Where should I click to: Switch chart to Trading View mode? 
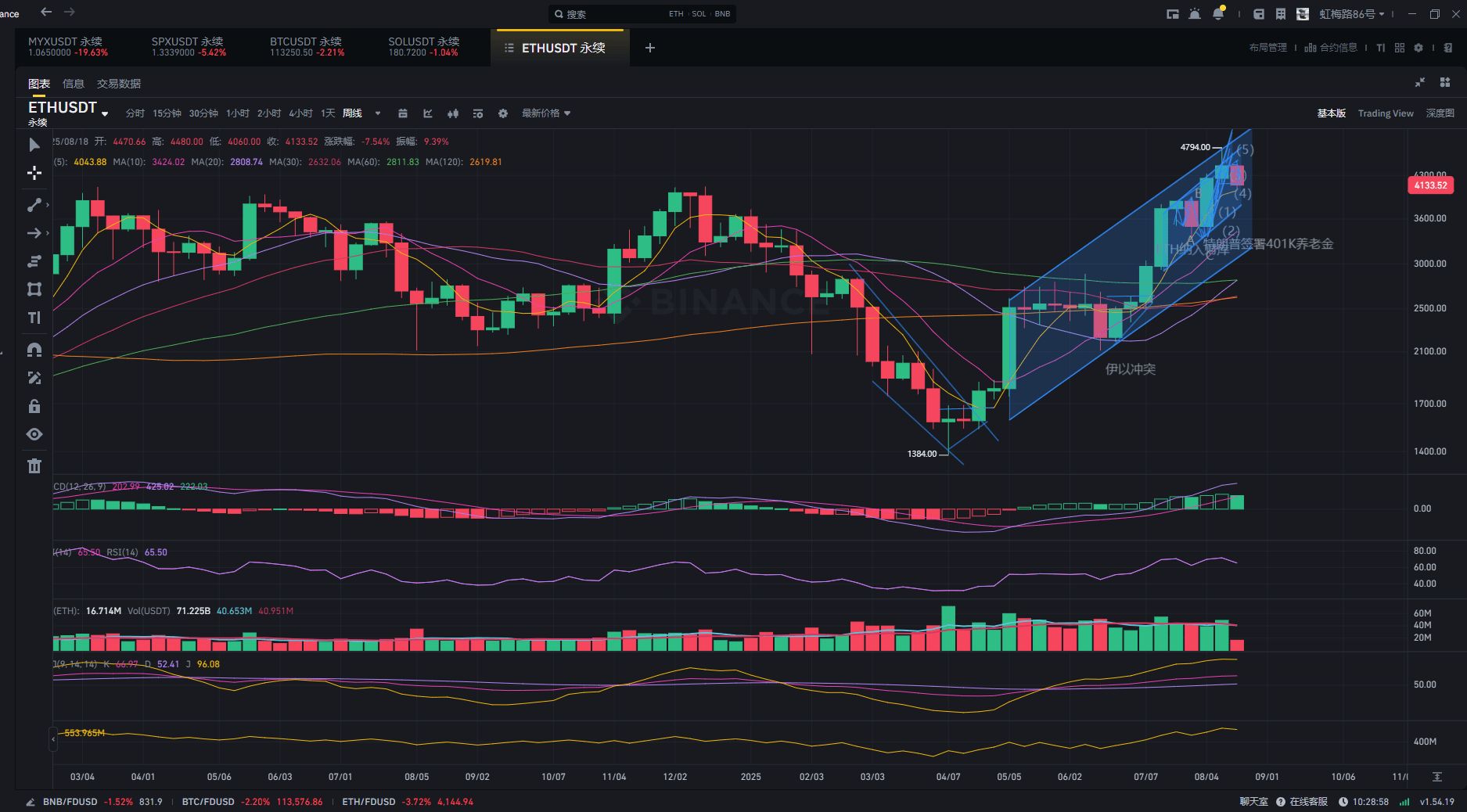point(1386,113)
